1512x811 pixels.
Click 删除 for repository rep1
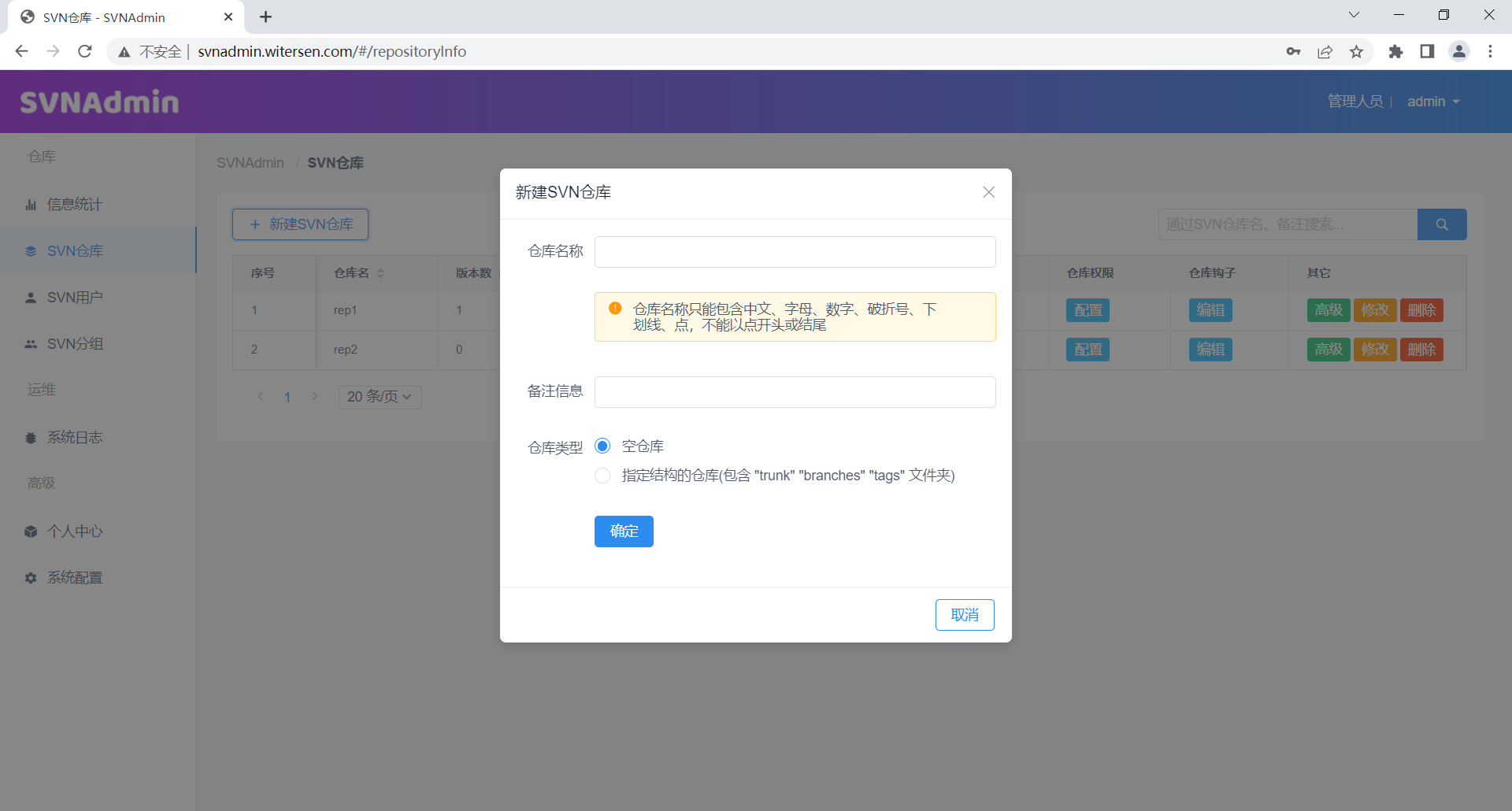tap(1421, 310)
